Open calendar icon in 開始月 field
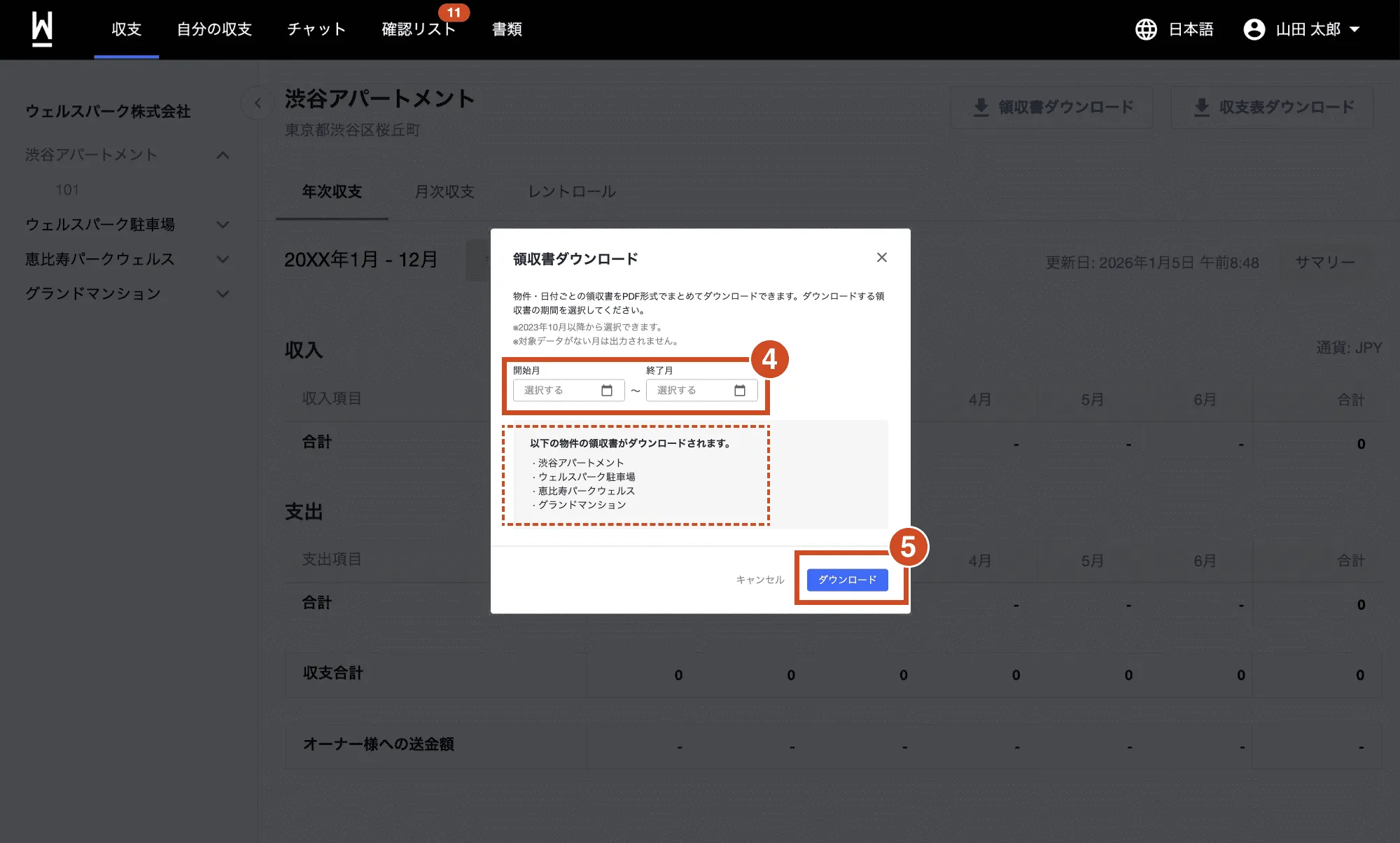Viewport: 1400px width, 843px height. pos(607,391)
